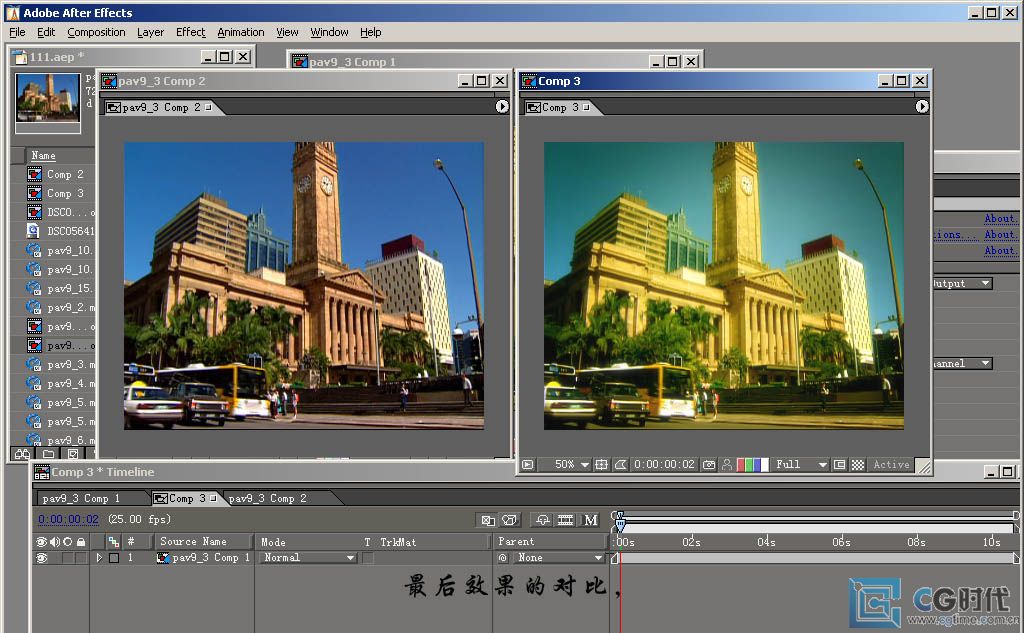The image size is (1024, 633).
Task: Open the partially hidden 'annel' dropdown
Action: point(963,363)
